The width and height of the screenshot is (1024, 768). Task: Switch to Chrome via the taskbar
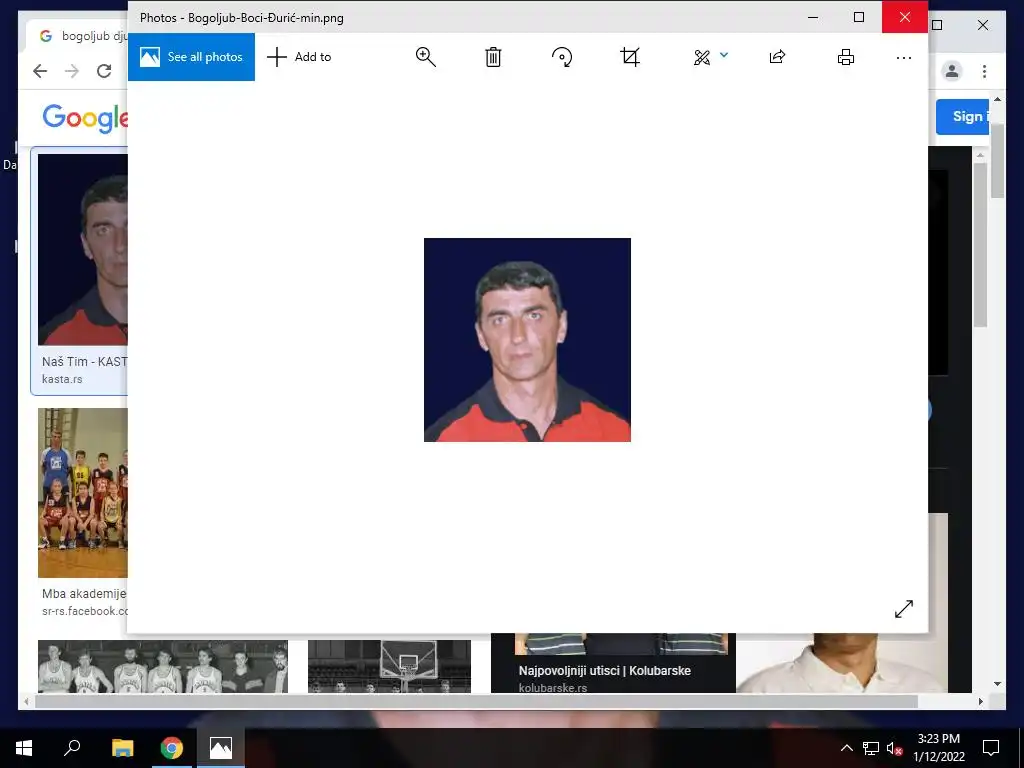click(x=172, y=748)
